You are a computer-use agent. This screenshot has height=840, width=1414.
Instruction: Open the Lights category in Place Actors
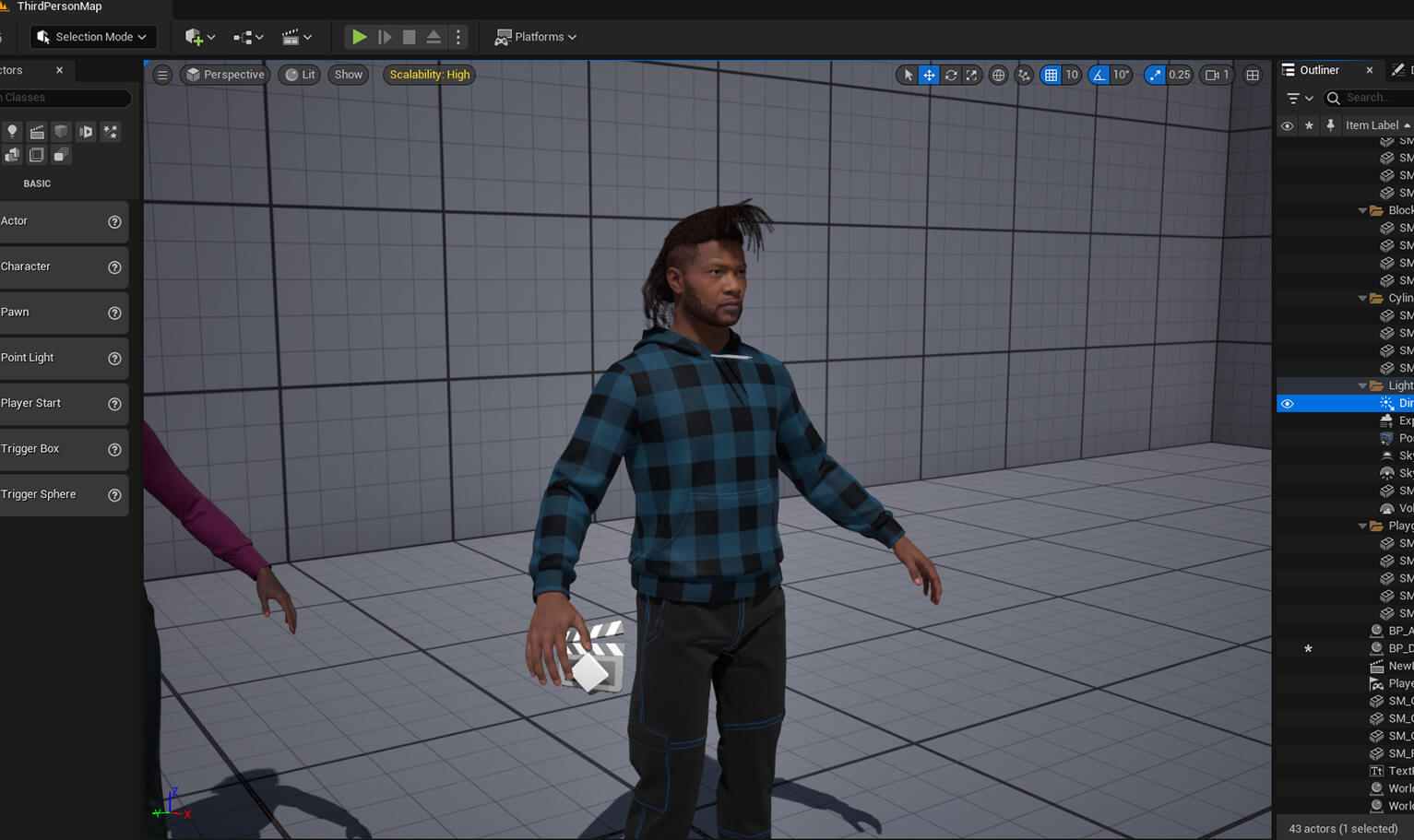12,132
